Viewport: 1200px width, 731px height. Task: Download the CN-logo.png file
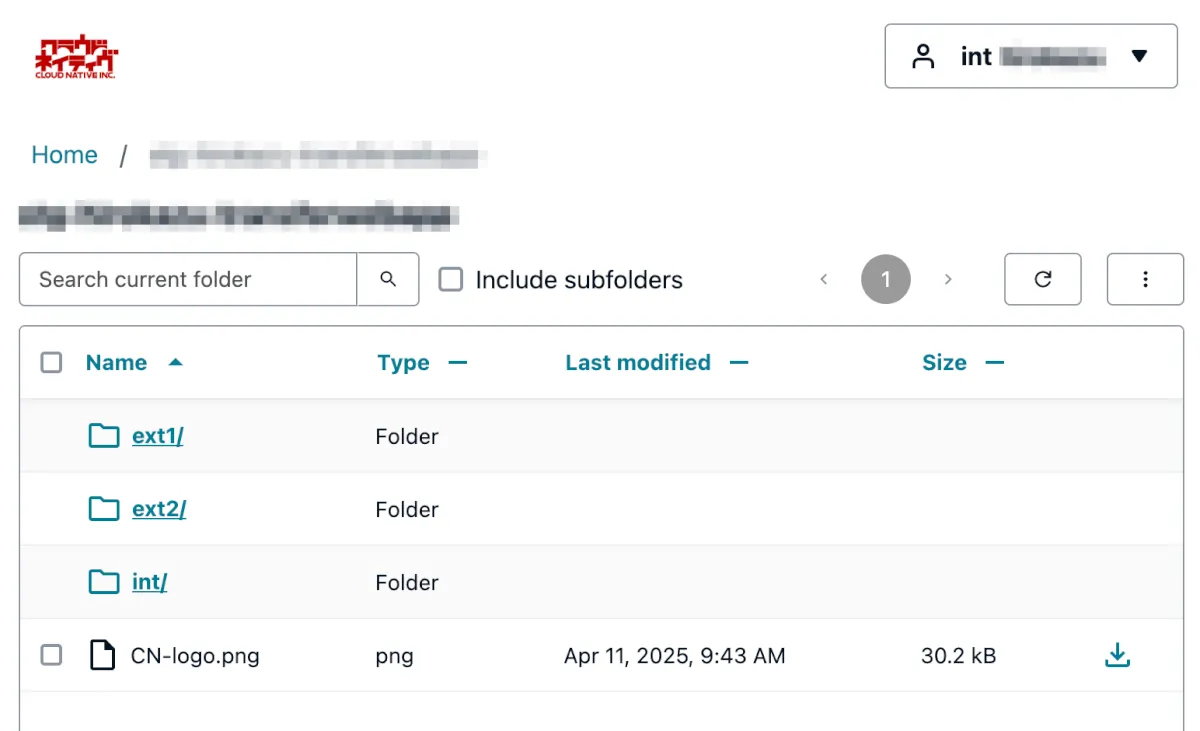1117,656
